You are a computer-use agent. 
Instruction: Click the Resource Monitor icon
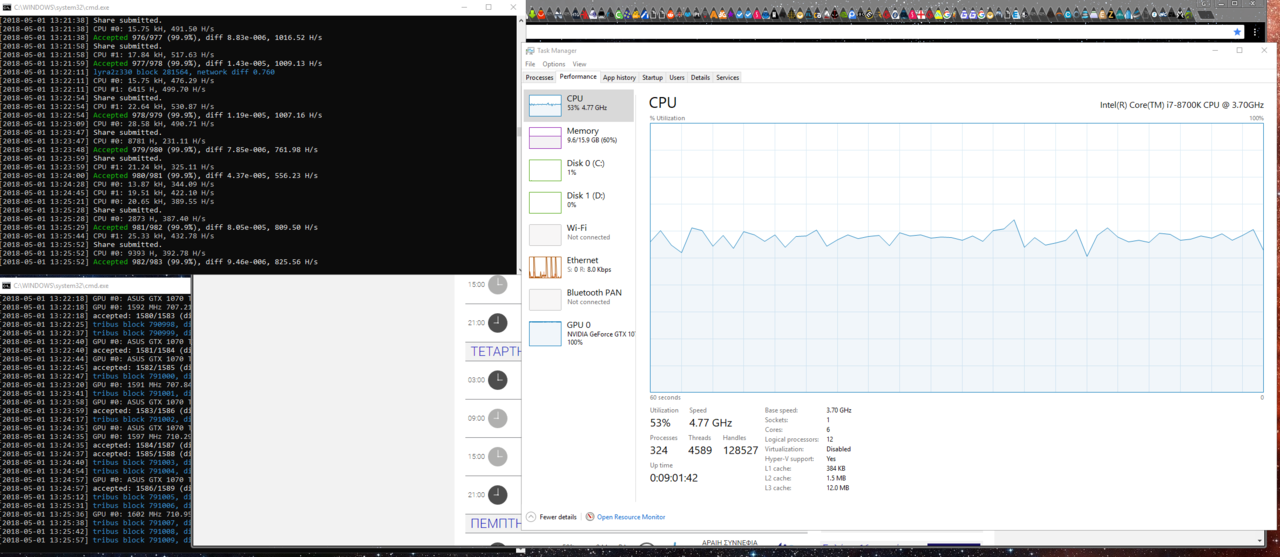pos(590,517)
